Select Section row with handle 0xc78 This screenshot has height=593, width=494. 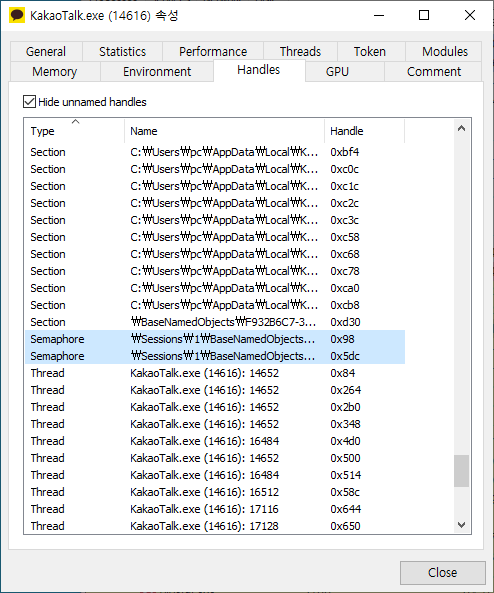coord(215,271)
